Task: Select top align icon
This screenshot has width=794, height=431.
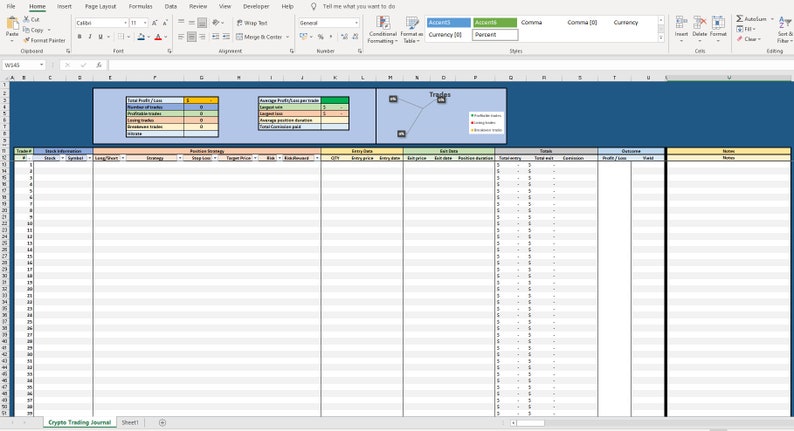Action: (x=181, y=23)
